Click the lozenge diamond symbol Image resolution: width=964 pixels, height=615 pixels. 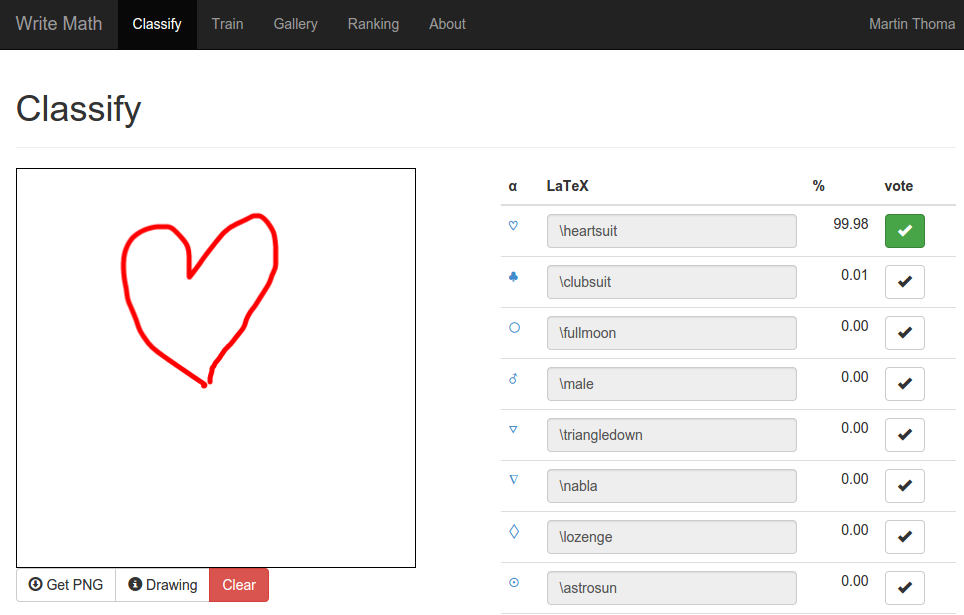coord(514,532)
